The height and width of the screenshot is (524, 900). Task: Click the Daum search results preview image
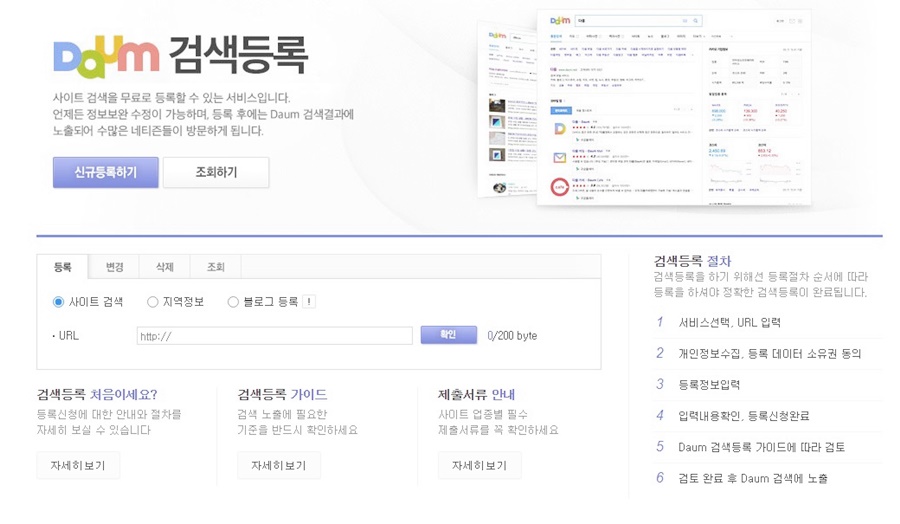645,109
